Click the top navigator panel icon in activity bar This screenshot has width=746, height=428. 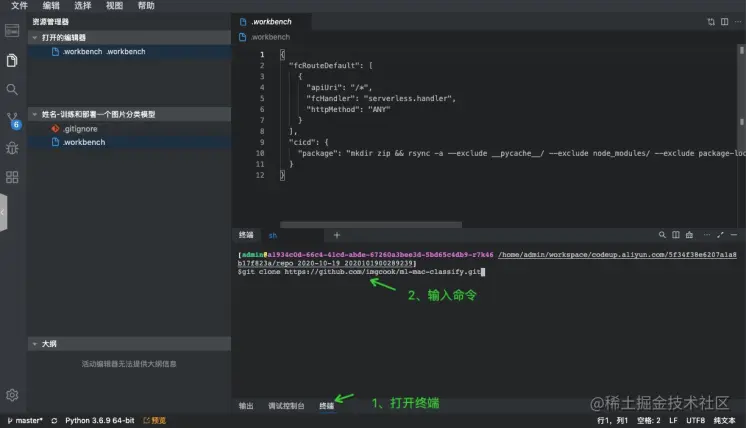click(12, 30)
